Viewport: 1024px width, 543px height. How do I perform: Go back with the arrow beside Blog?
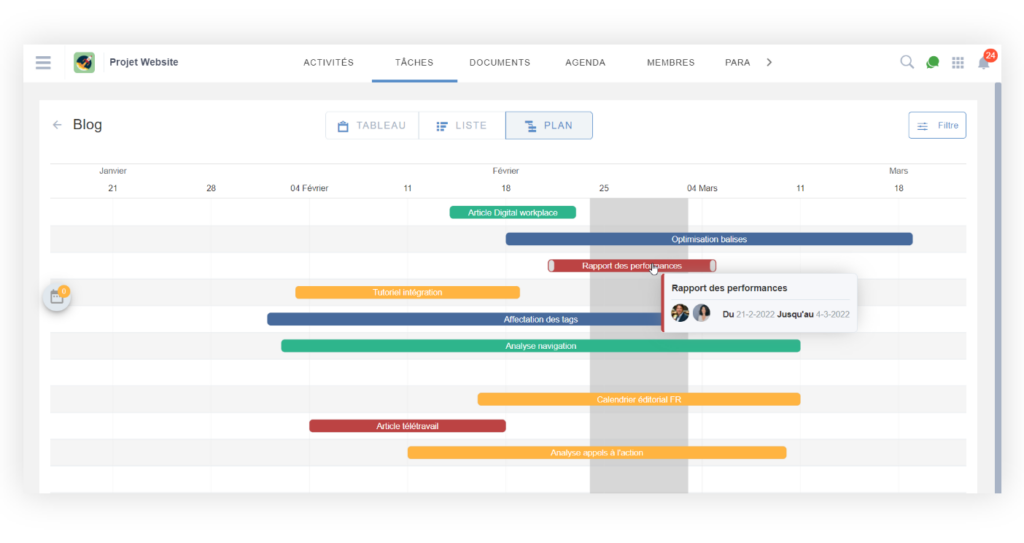tap(57, 125)
